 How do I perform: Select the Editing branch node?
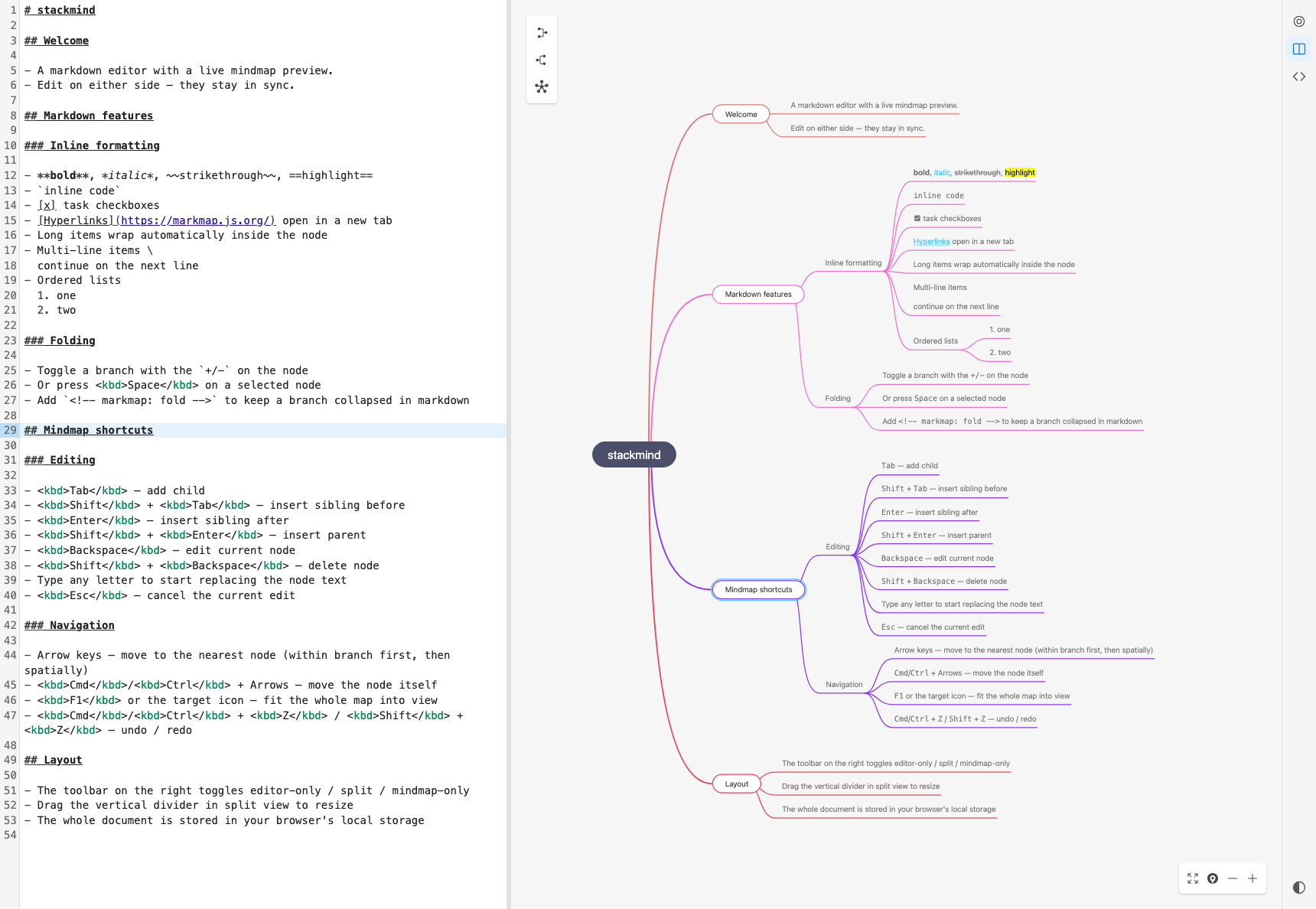[837, 547]
